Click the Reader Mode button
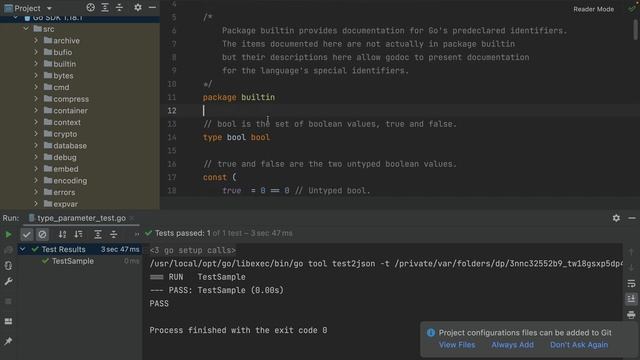Viewport: 640px width, 360px height. tap(593, 9)
